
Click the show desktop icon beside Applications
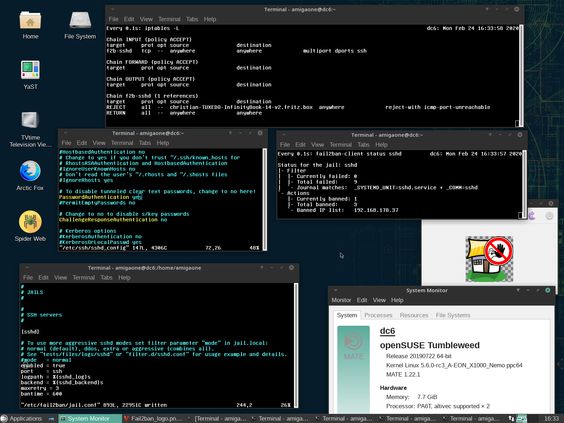point(51,419)
